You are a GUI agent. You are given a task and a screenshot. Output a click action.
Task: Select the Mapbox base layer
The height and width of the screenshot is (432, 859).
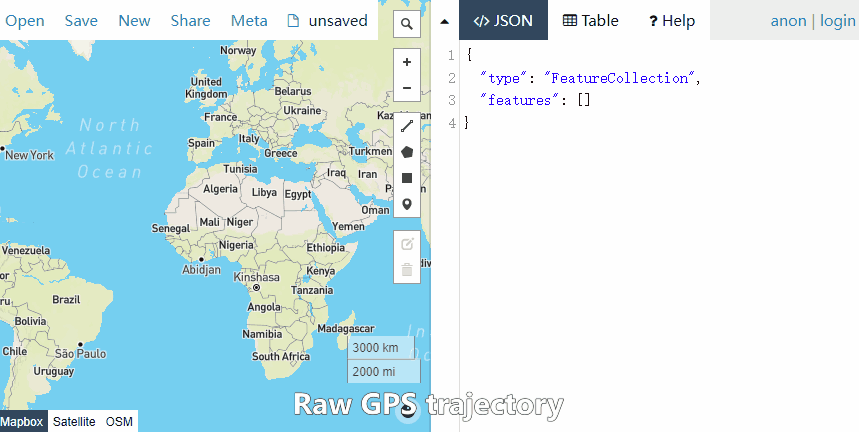click(x=21, y=422)
